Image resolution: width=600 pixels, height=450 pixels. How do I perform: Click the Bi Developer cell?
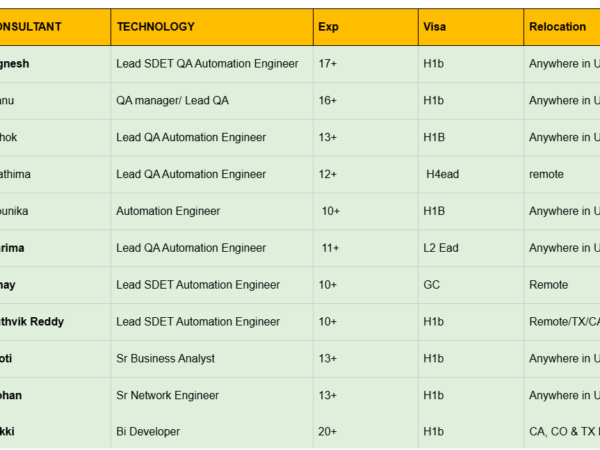[148, 432]
